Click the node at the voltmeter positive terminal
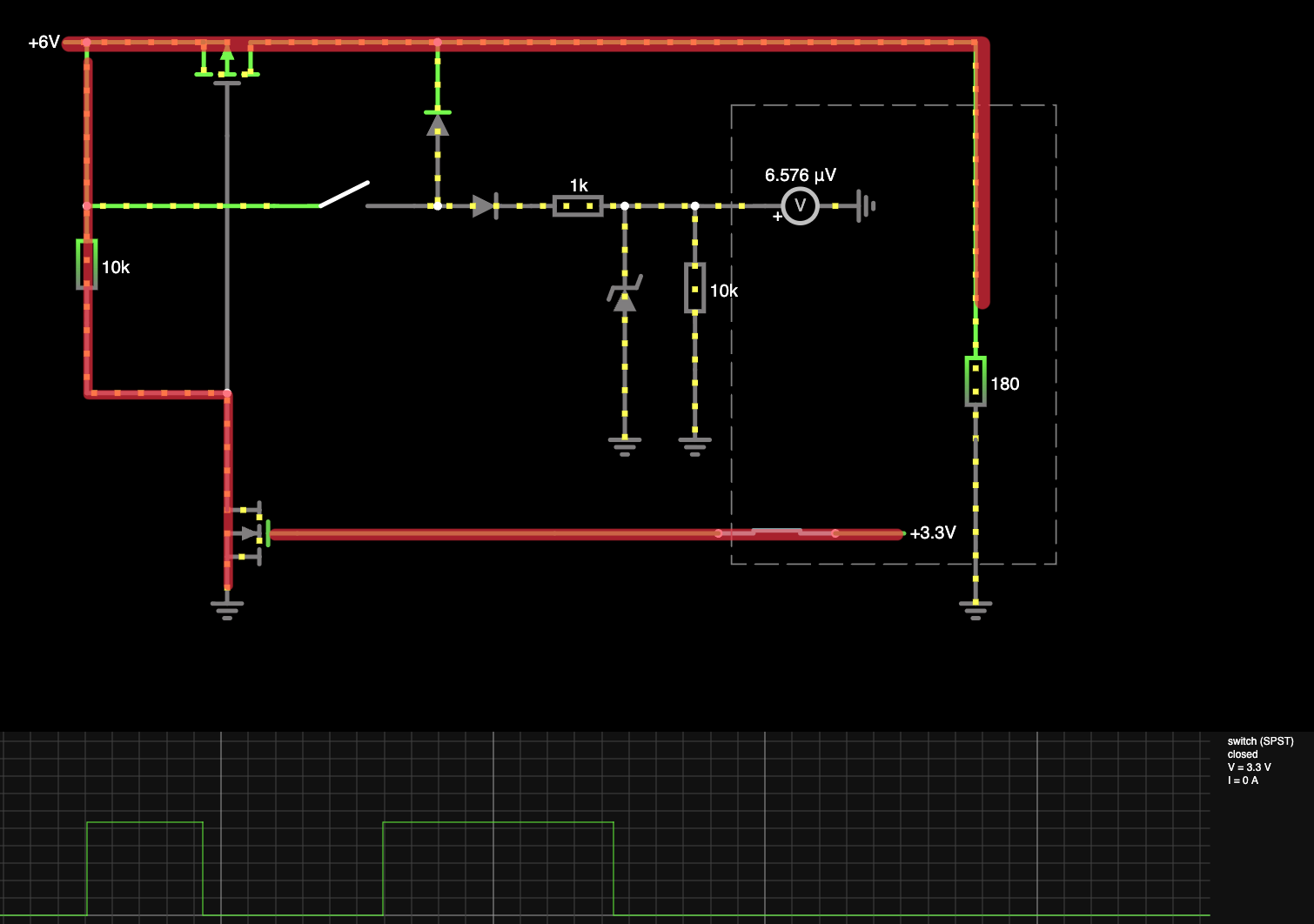 [x=694, y=206]
